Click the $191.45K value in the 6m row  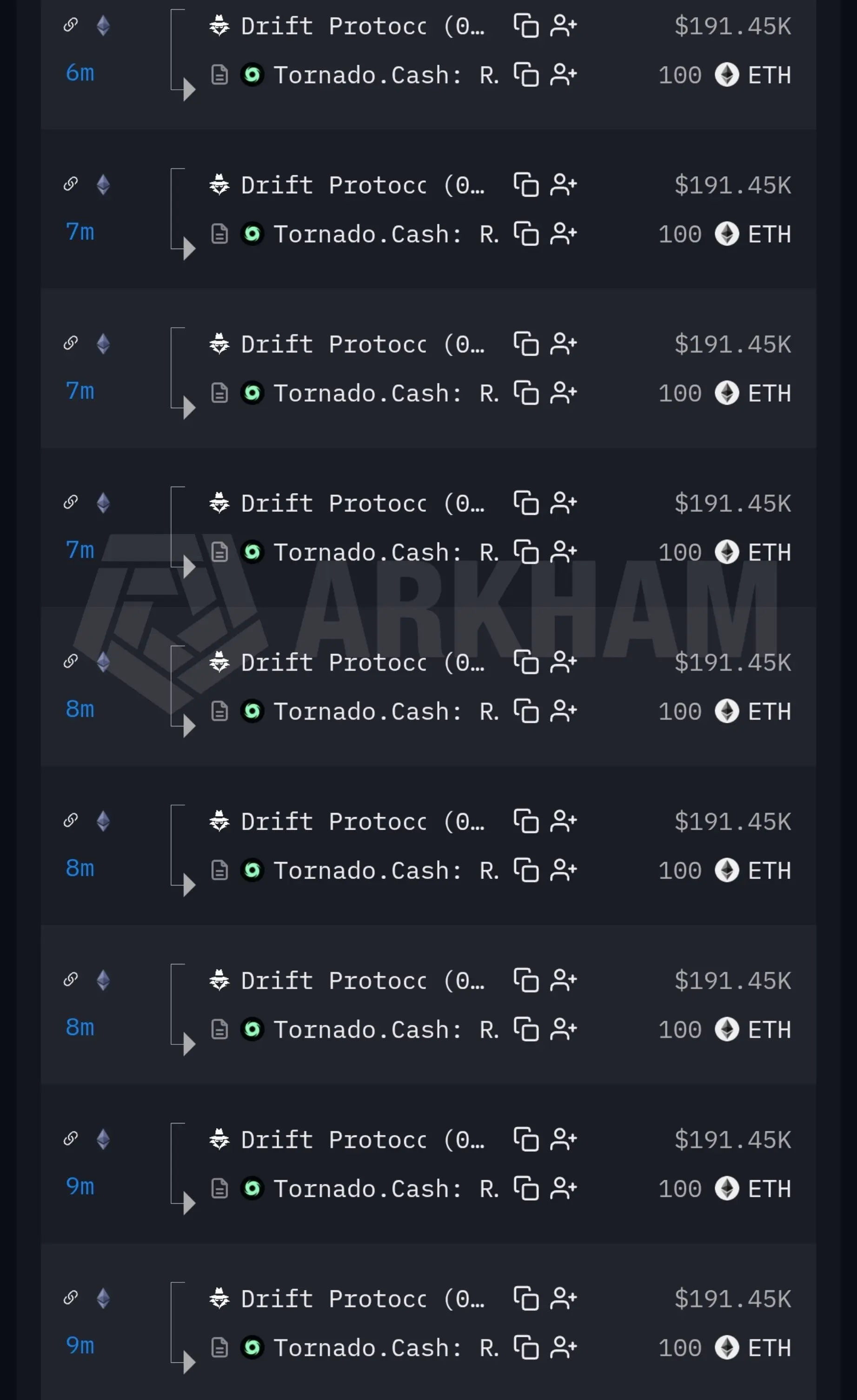pyautogui.click(x=732, y=26)
